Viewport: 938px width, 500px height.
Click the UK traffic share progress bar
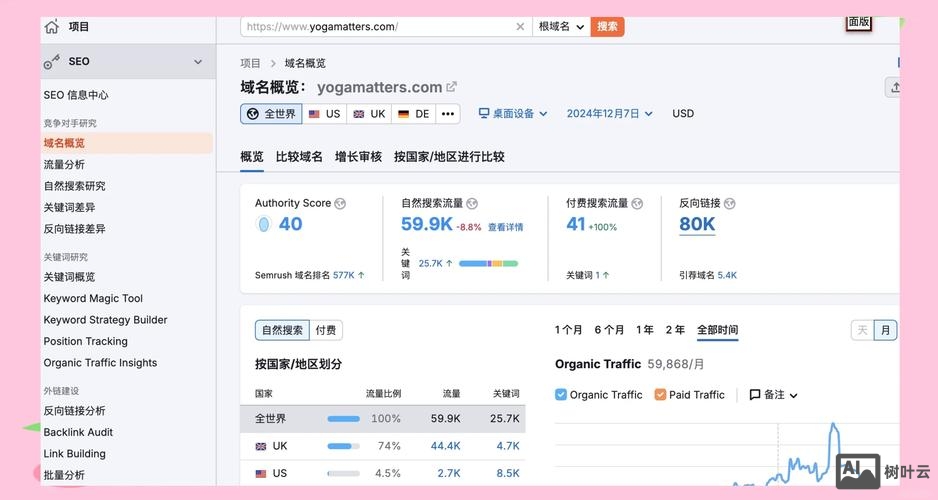343,446
